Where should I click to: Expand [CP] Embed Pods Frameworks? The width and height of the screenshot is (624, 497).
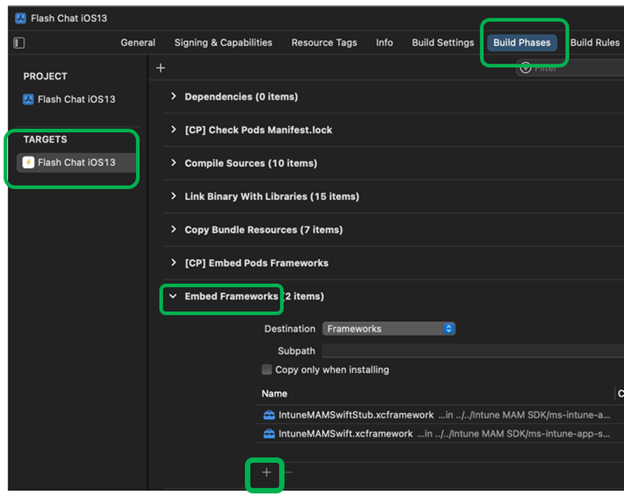tap(173, 263)
